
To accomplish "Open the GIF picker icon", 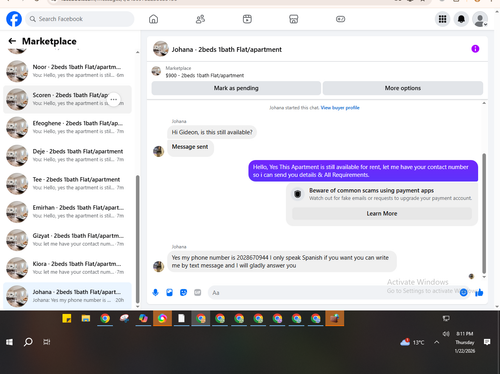I will 198,292.
